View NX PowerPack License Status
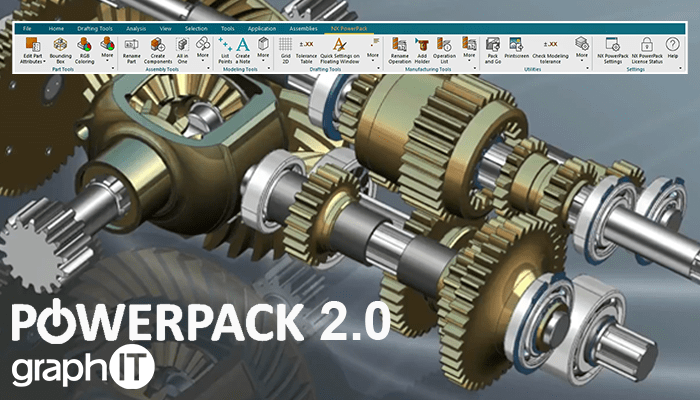The height and width of the screenshot is (400, 700). pos(647,50)
